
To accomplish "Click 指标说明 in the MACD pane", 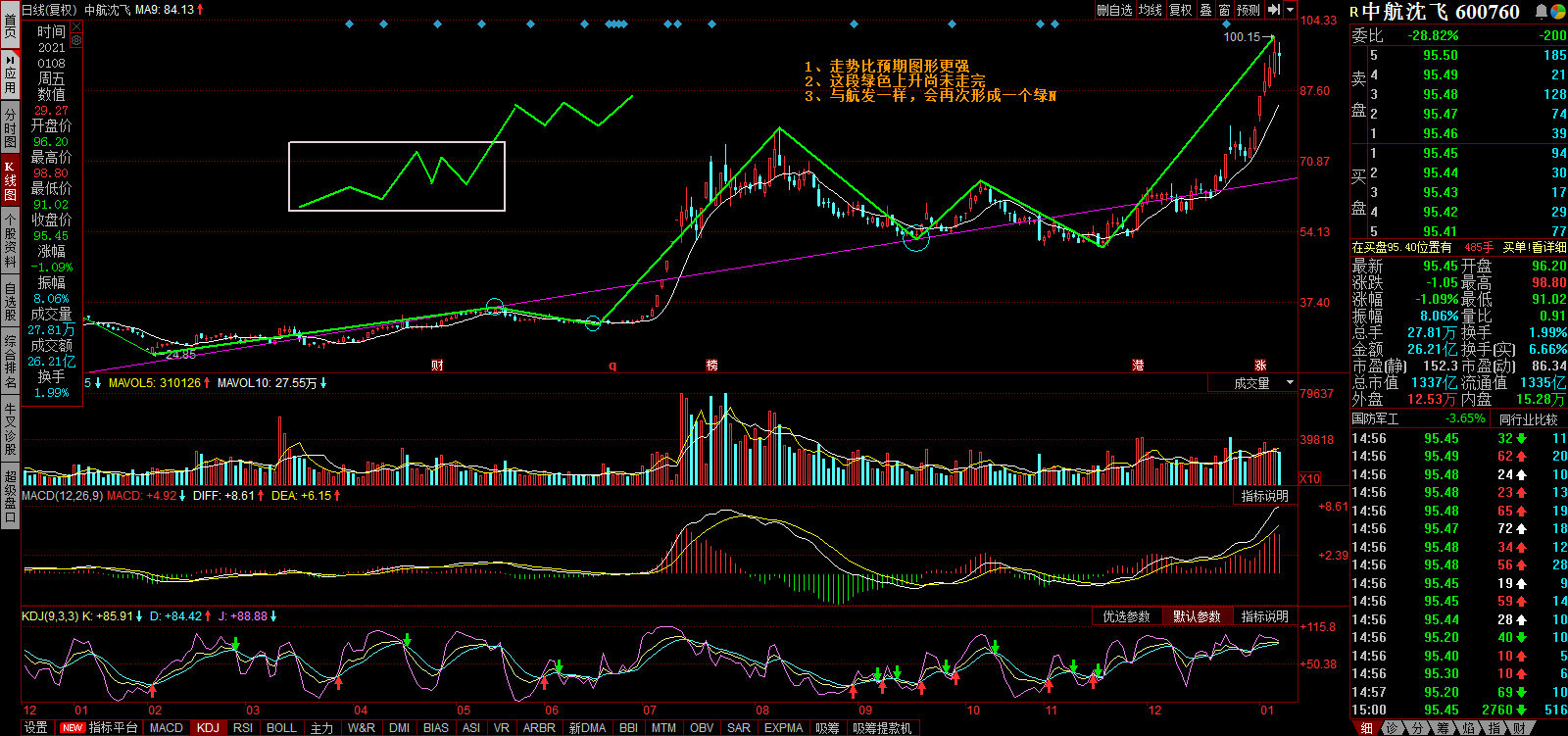I will (1265, 496).
